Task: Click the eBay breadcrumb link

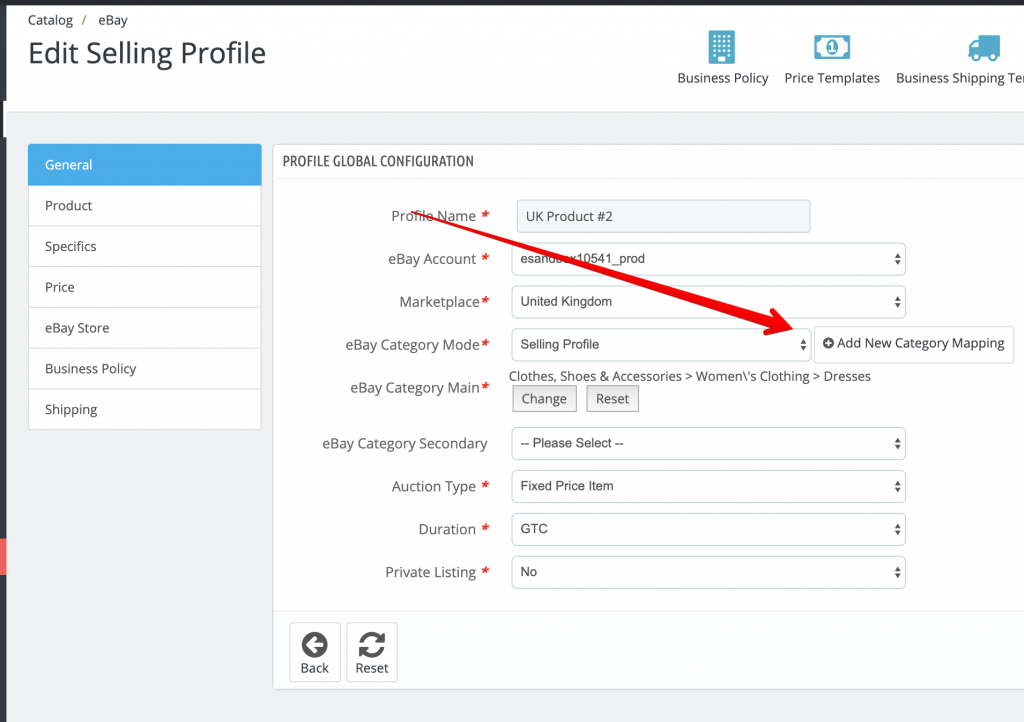Action: (113, 20)
